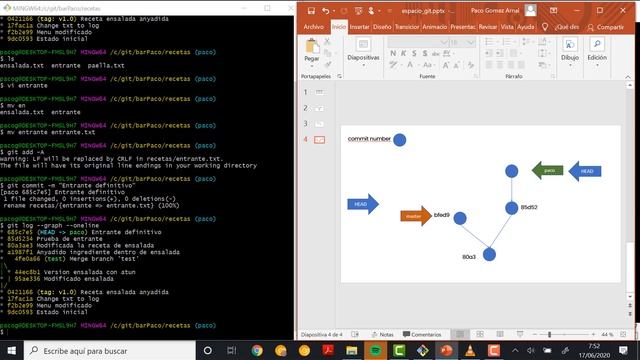Viewport: 640px width, 360px height.
Task: Click the Paco Gomez Arnal account avatar
Action: [x=530, y=10]
